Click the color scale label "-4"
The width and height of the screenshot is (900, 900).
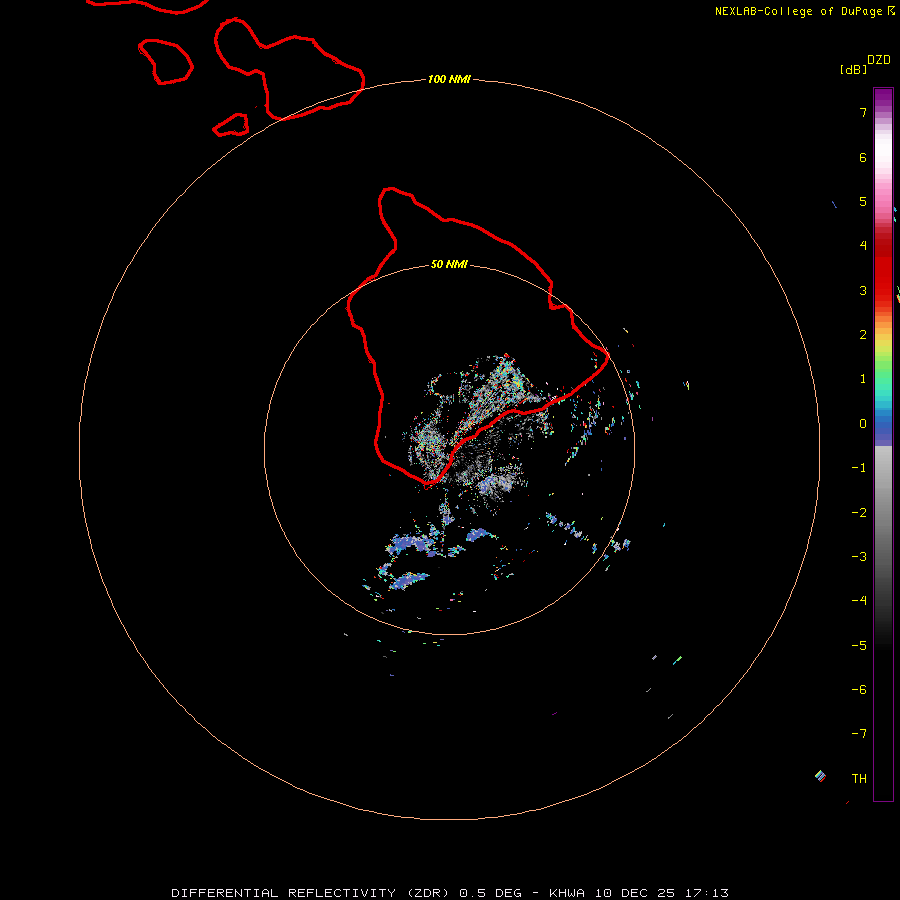click(x=859, y=601)
